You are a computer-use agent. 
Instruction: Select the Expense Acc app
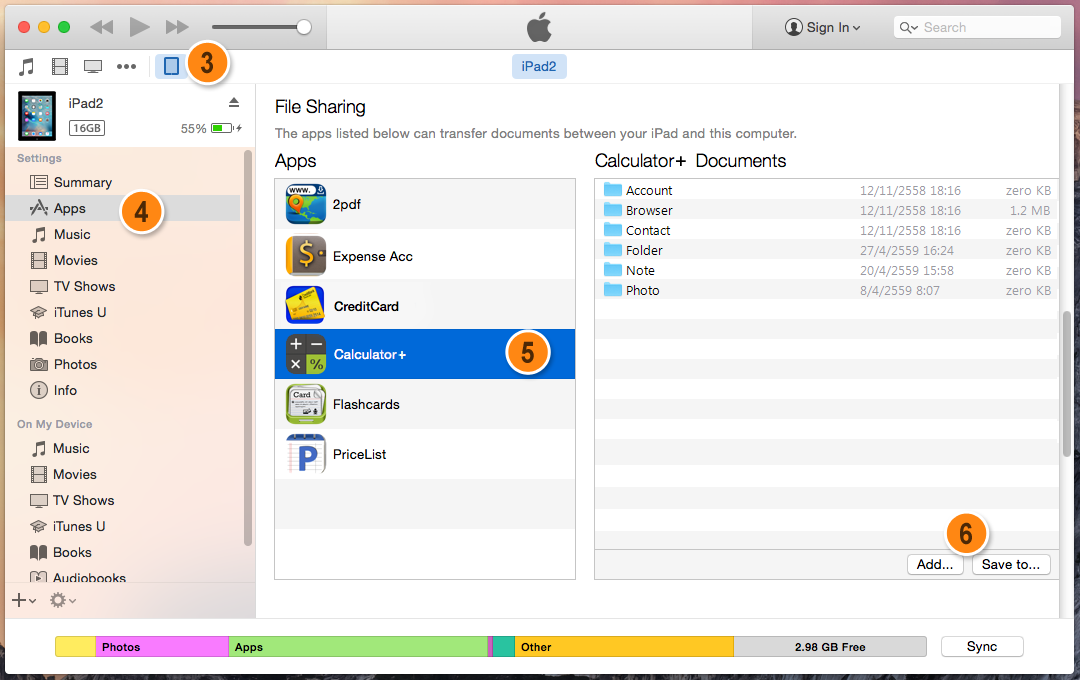(x=425, y=256)
